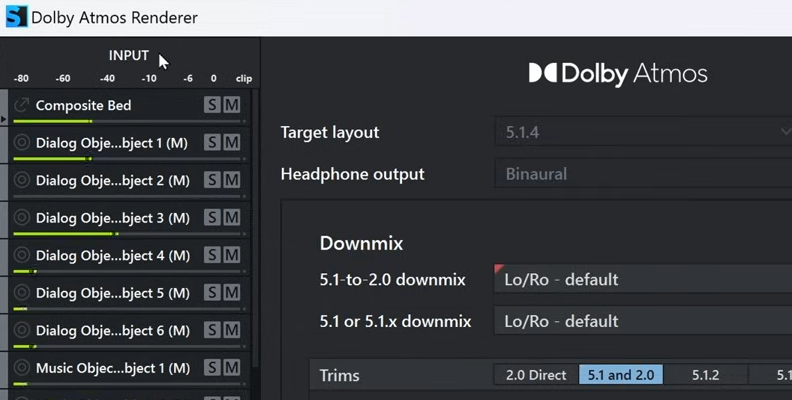
Task: Click the Dialog Object 5 circle icon
Action: pos(22,293)
